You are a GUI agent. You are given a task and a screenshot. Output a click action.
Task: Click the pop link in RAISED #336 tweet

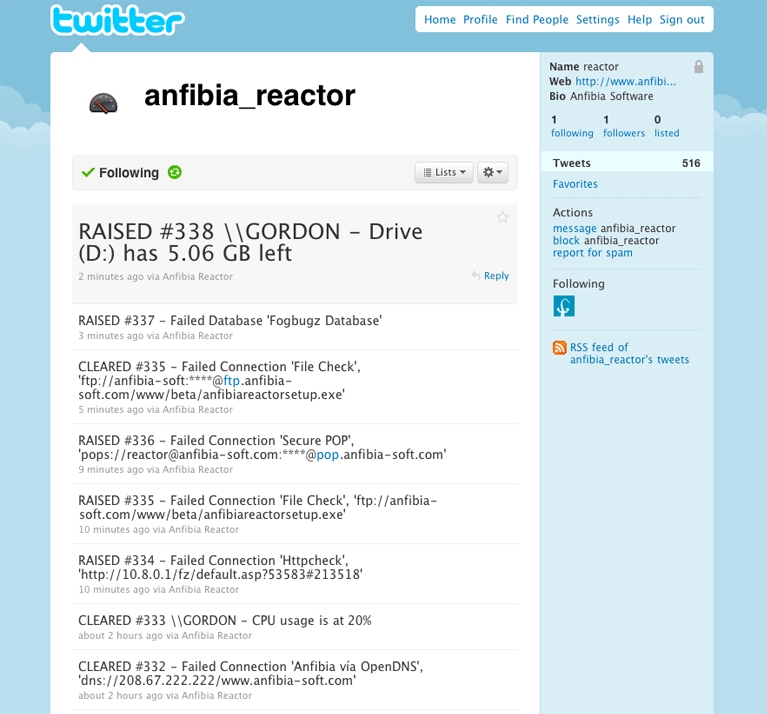(328, 455)
